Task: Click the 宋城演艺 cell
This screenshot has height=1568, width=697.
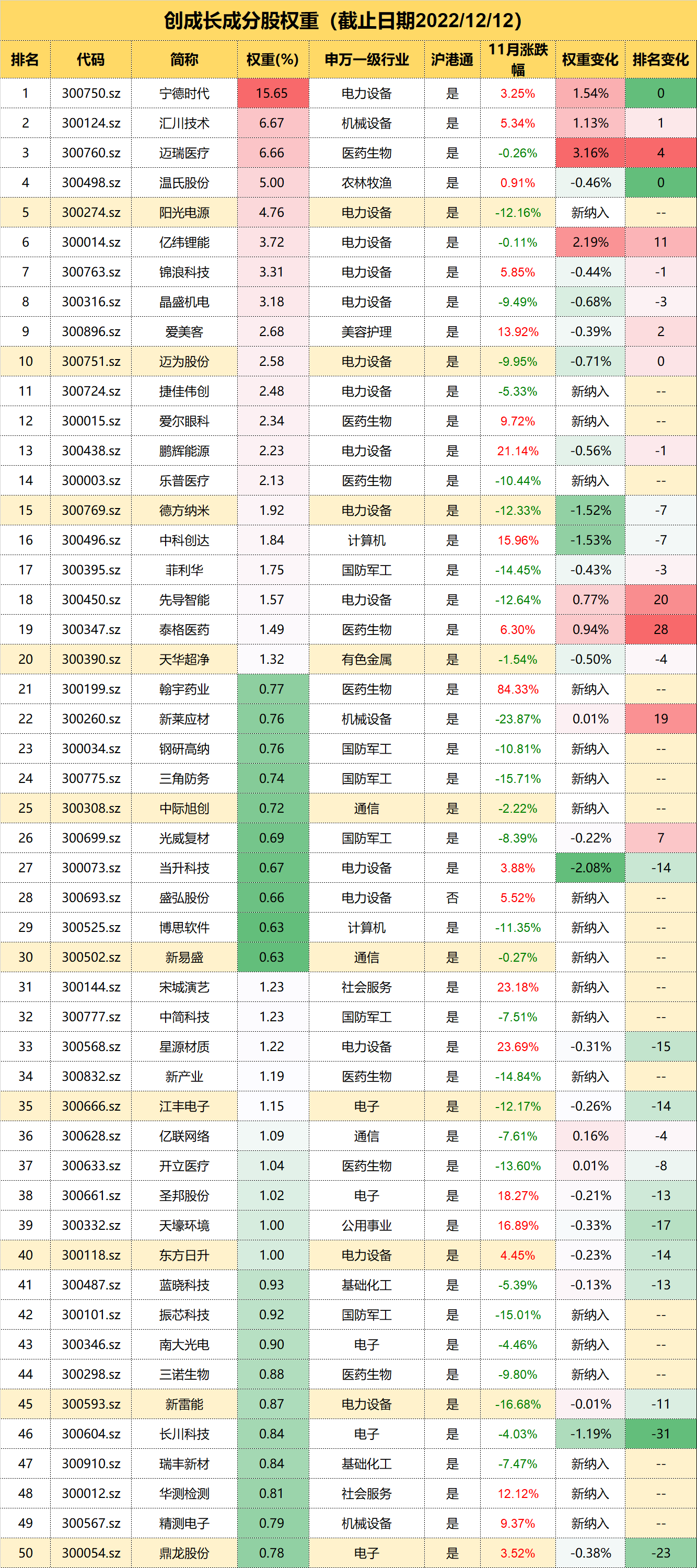Action: point(184,987)
